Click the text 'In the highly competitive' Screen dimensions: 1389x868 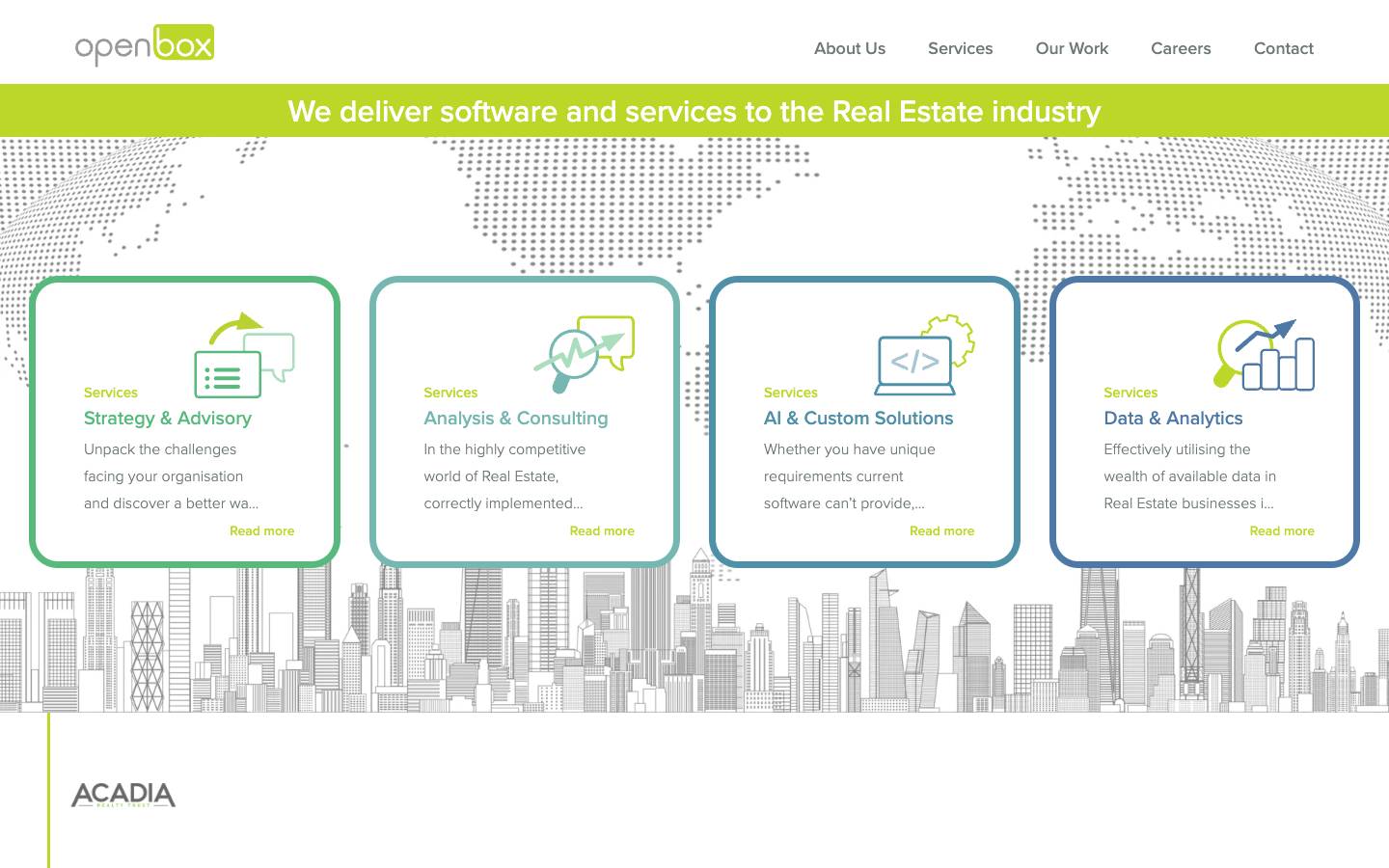[504, 449]
